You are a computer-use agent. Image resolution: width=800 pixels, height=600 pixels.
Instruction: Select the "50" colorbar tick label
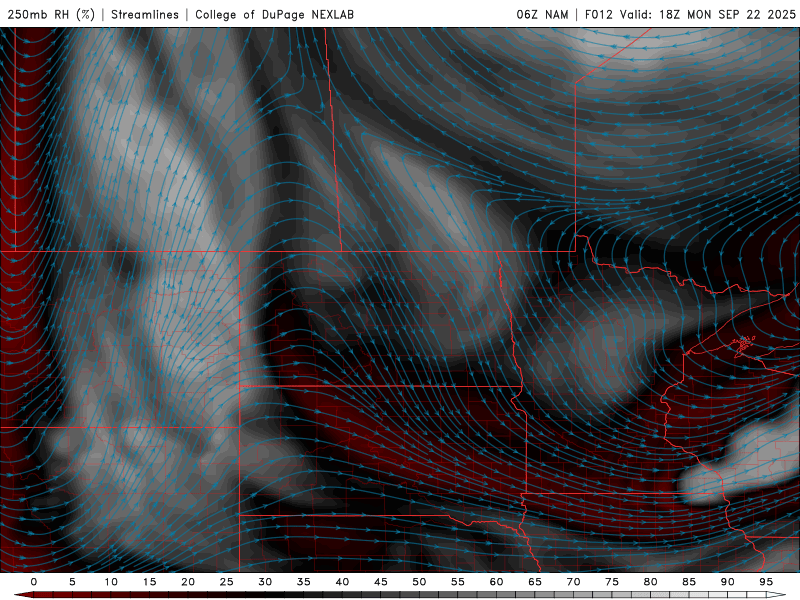click(x=419, y=582)
